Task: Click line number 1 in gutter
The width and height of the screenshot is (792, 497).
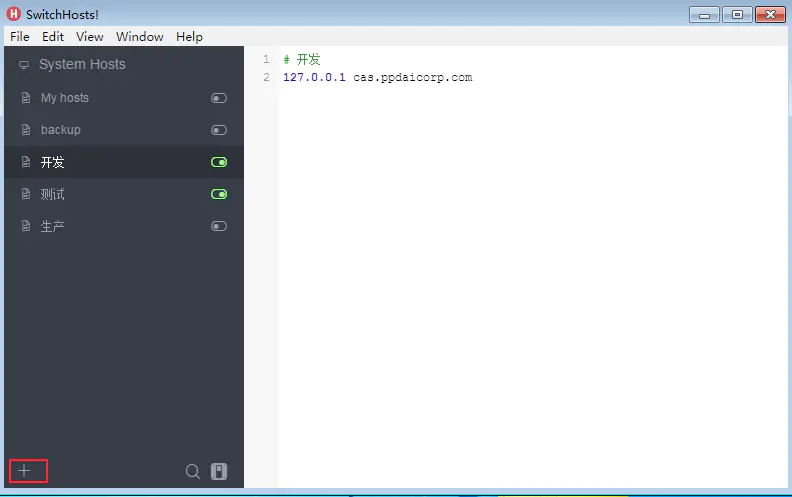Action: 266,59
